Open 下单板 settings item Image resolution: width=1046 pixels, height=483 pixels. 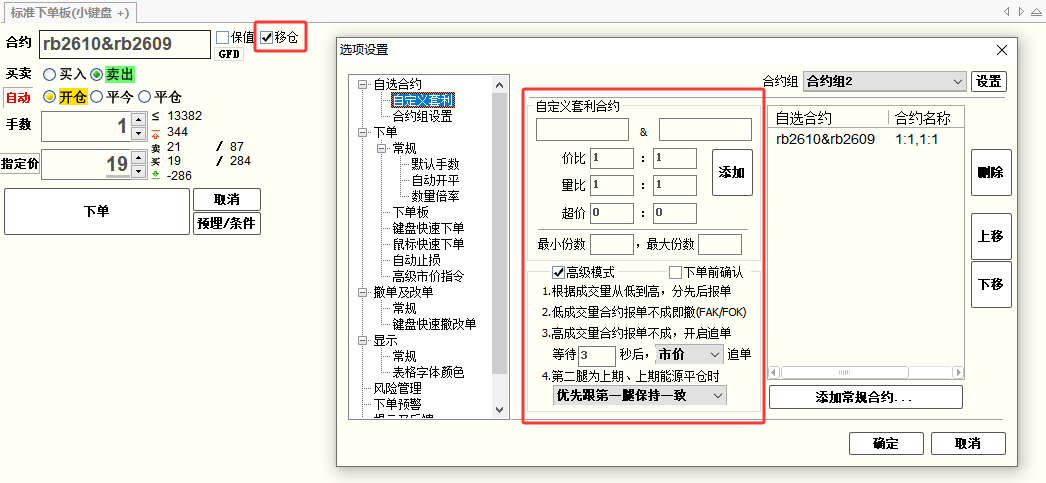click(410, 212)
